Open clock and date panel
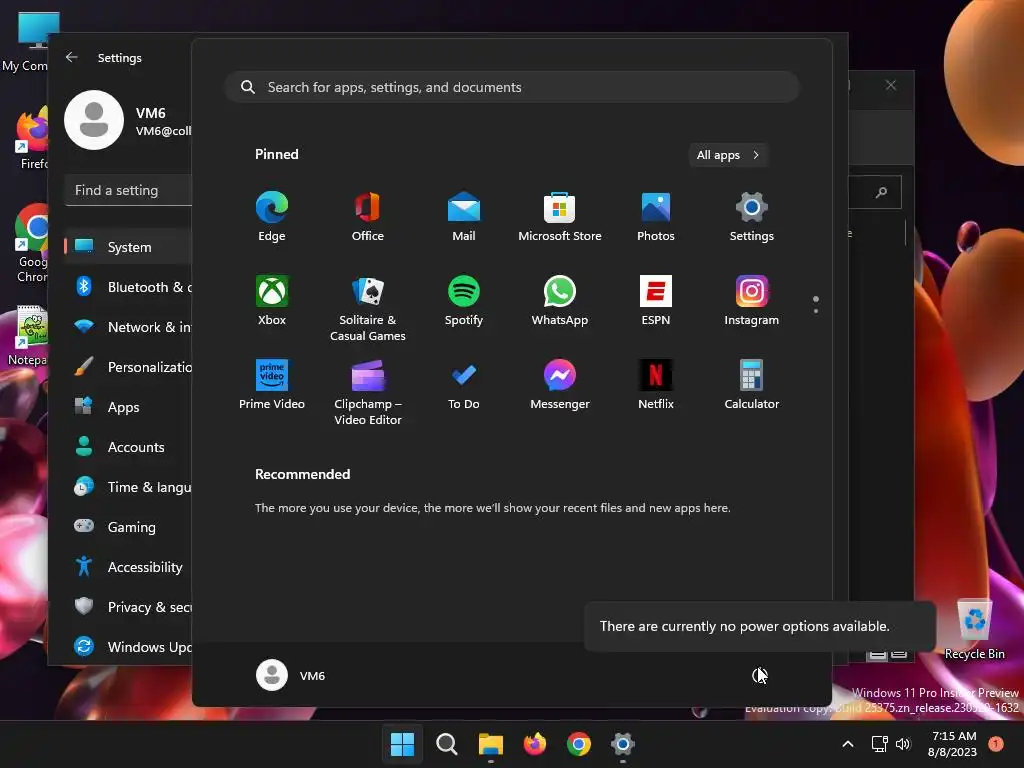The image size is (1024, 768). (x=952, y=744)
